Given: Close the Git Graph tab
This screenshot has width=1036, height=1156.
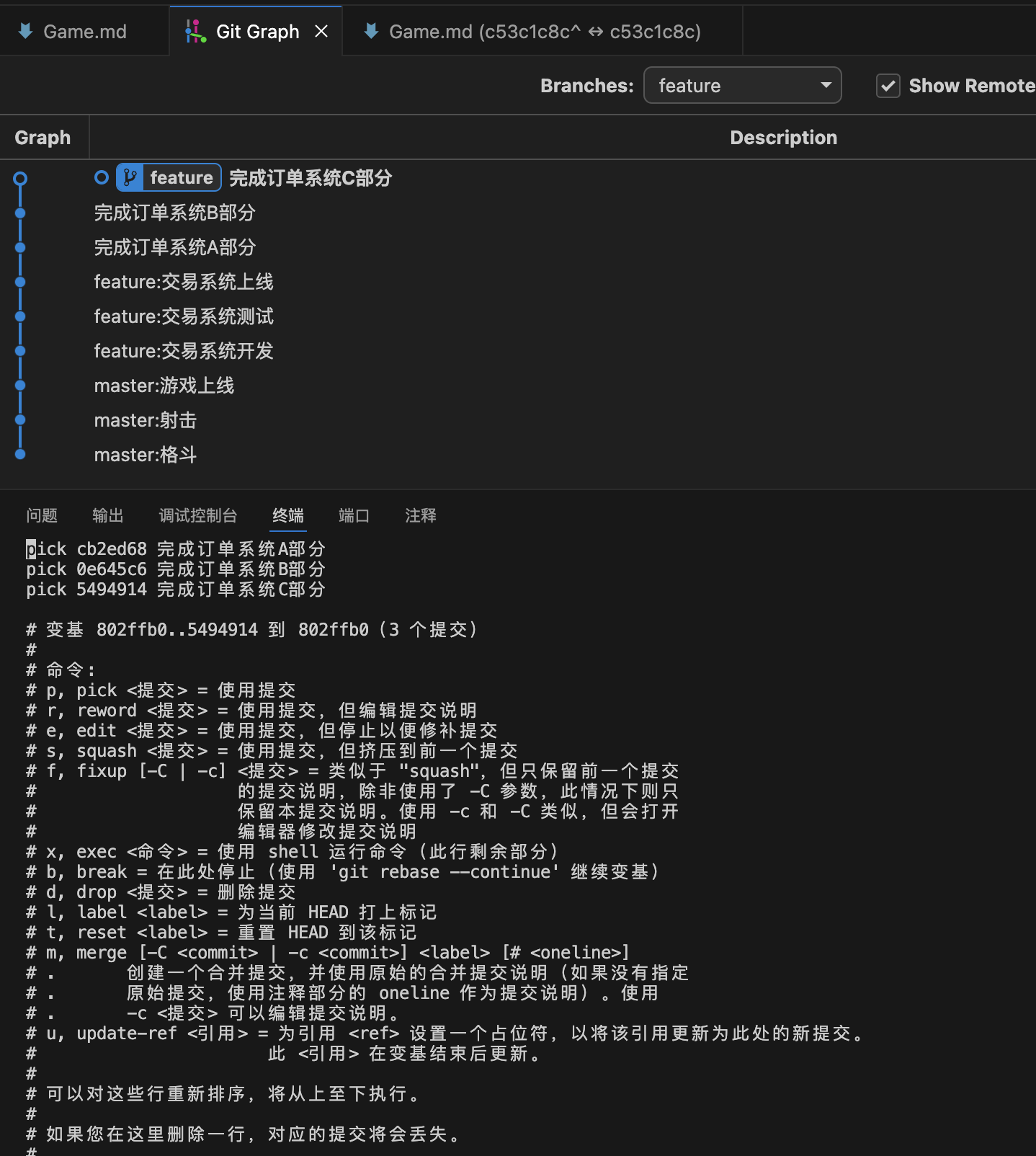Looking at the screenshot, I should tap(321, 32).
